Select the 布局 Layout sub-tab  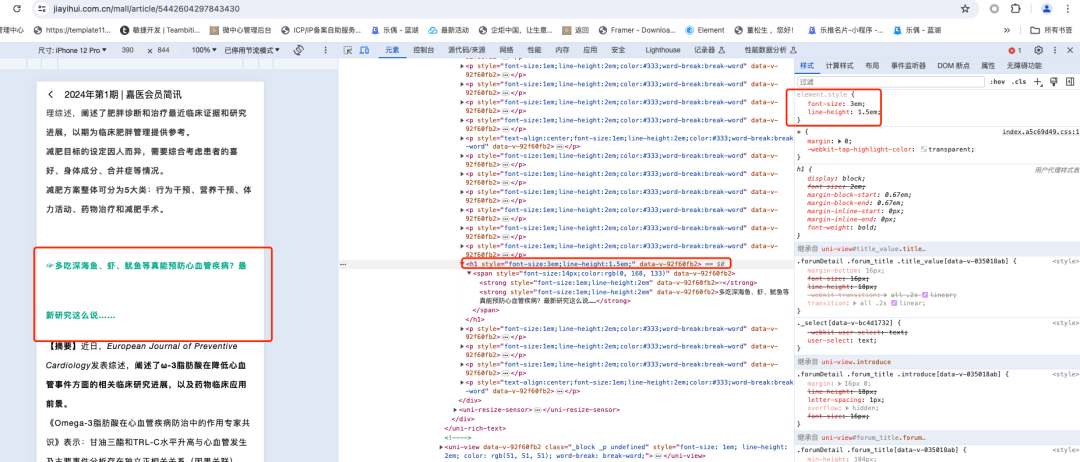(x=872, y=65)
